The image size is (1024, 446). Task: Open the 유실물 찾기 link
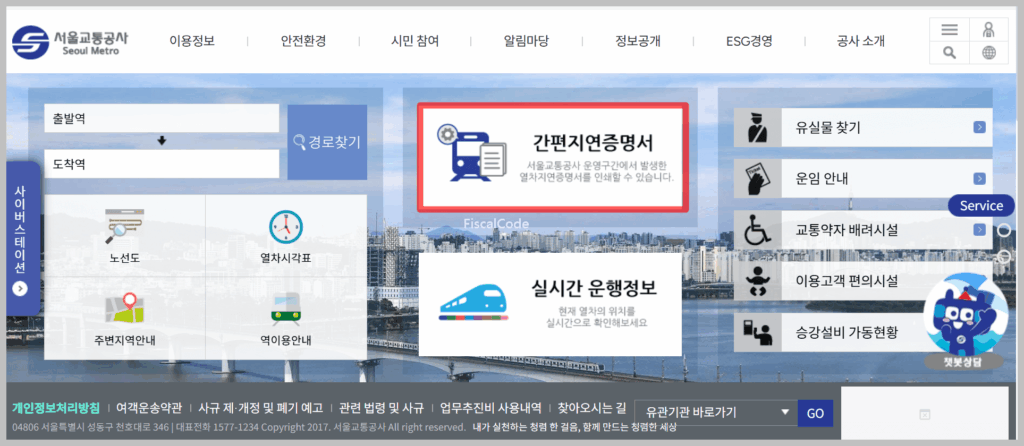(828, 127)
